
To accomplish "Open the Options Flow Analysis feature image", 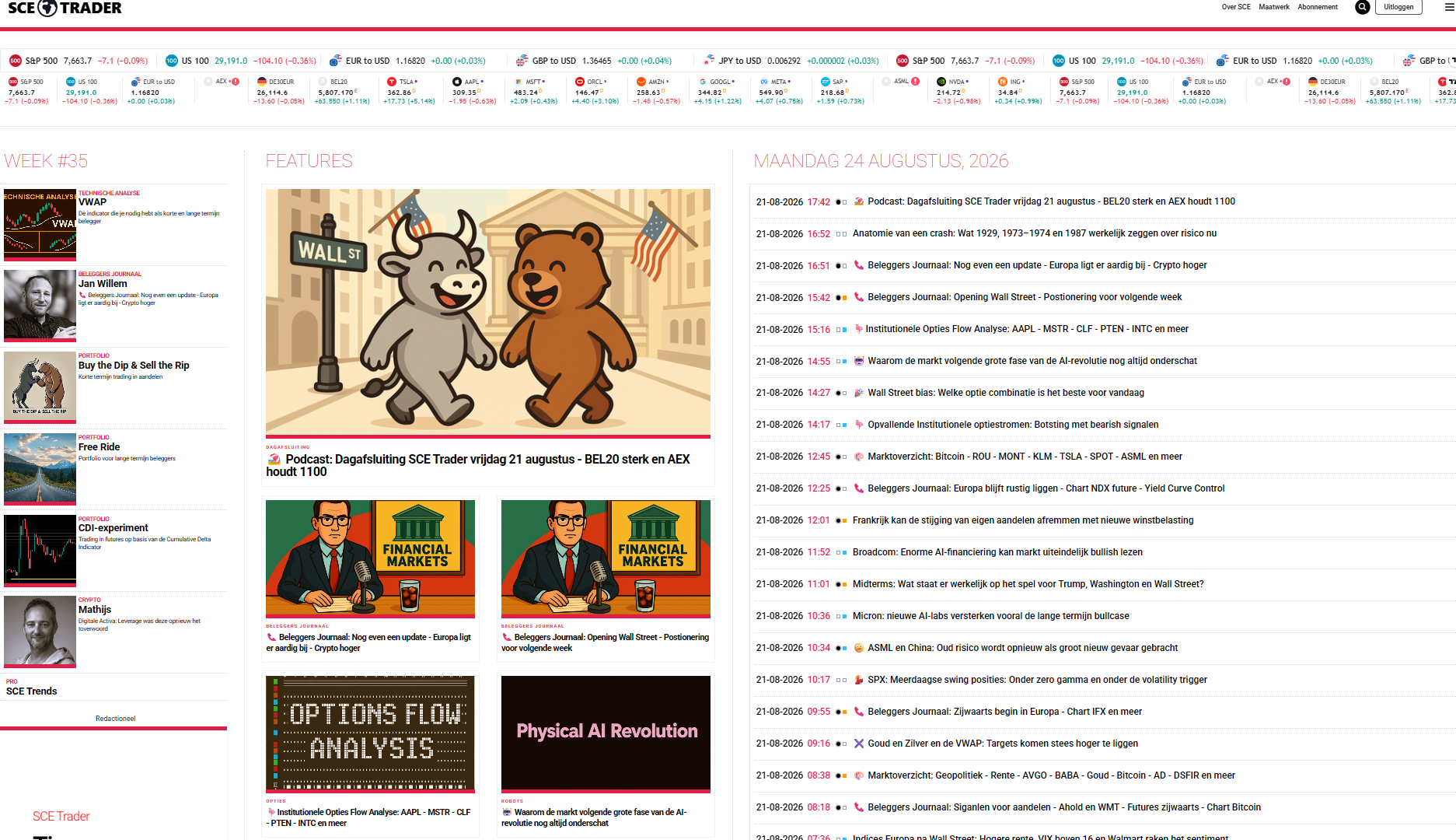I will (370, 733).
